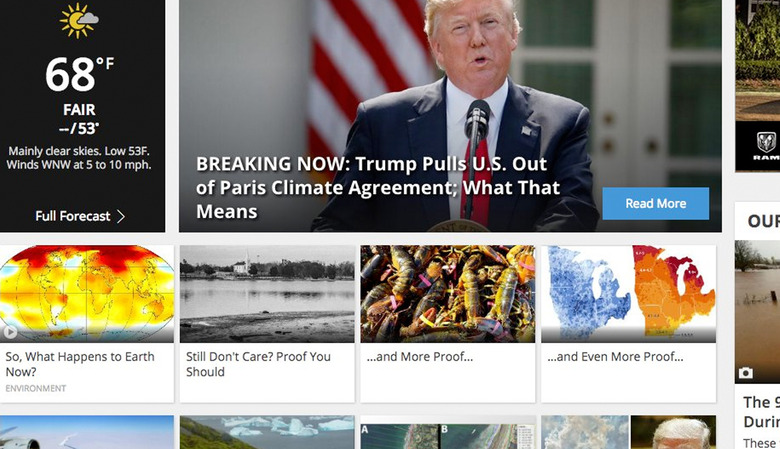Open the lobsters photo thumbnail
Viewport: 780px width, 449px height.
tap(448, 293)
